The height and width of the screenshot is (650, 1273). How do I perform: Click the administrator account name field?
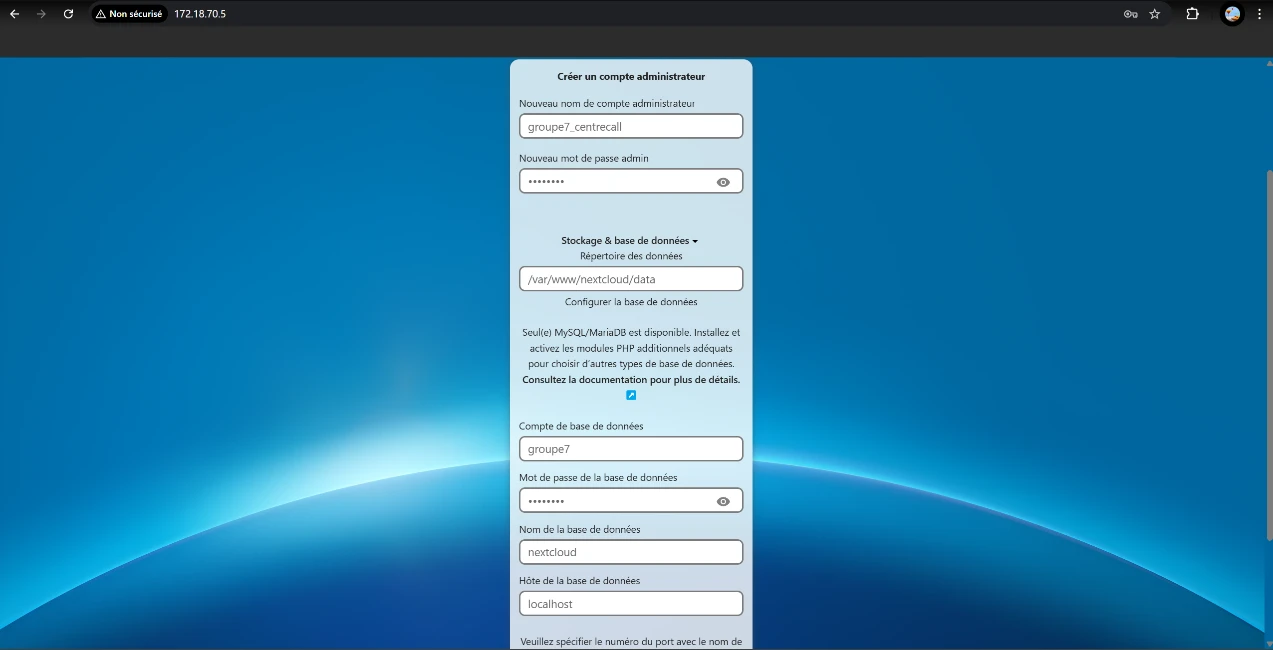(631, 126)
